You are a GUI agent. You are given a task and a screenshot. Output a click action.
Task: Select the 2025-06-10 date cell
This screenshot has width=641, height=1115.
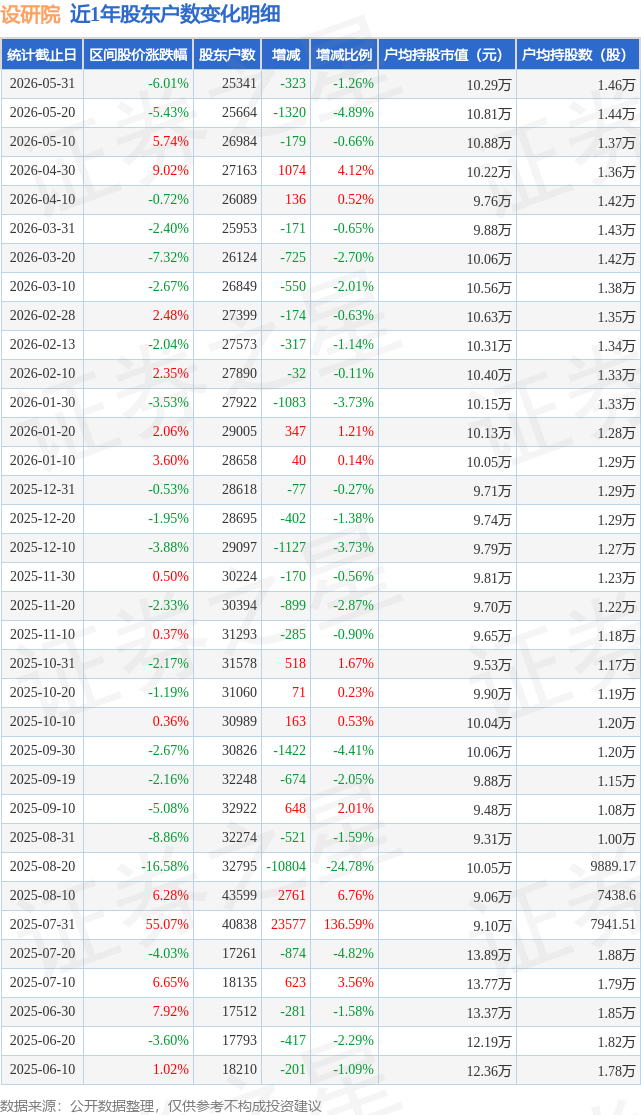click(x=42, y=1069)
